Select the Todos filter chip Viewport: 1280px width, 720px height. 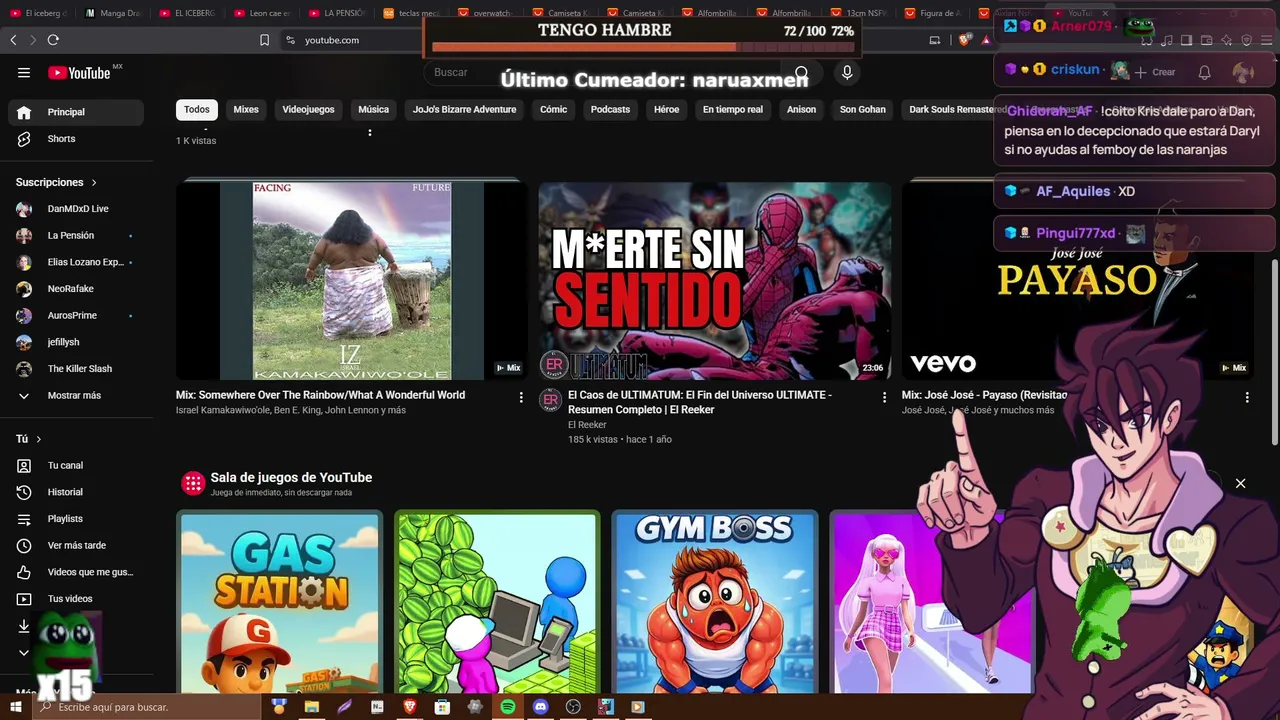(x=197, y=109)
